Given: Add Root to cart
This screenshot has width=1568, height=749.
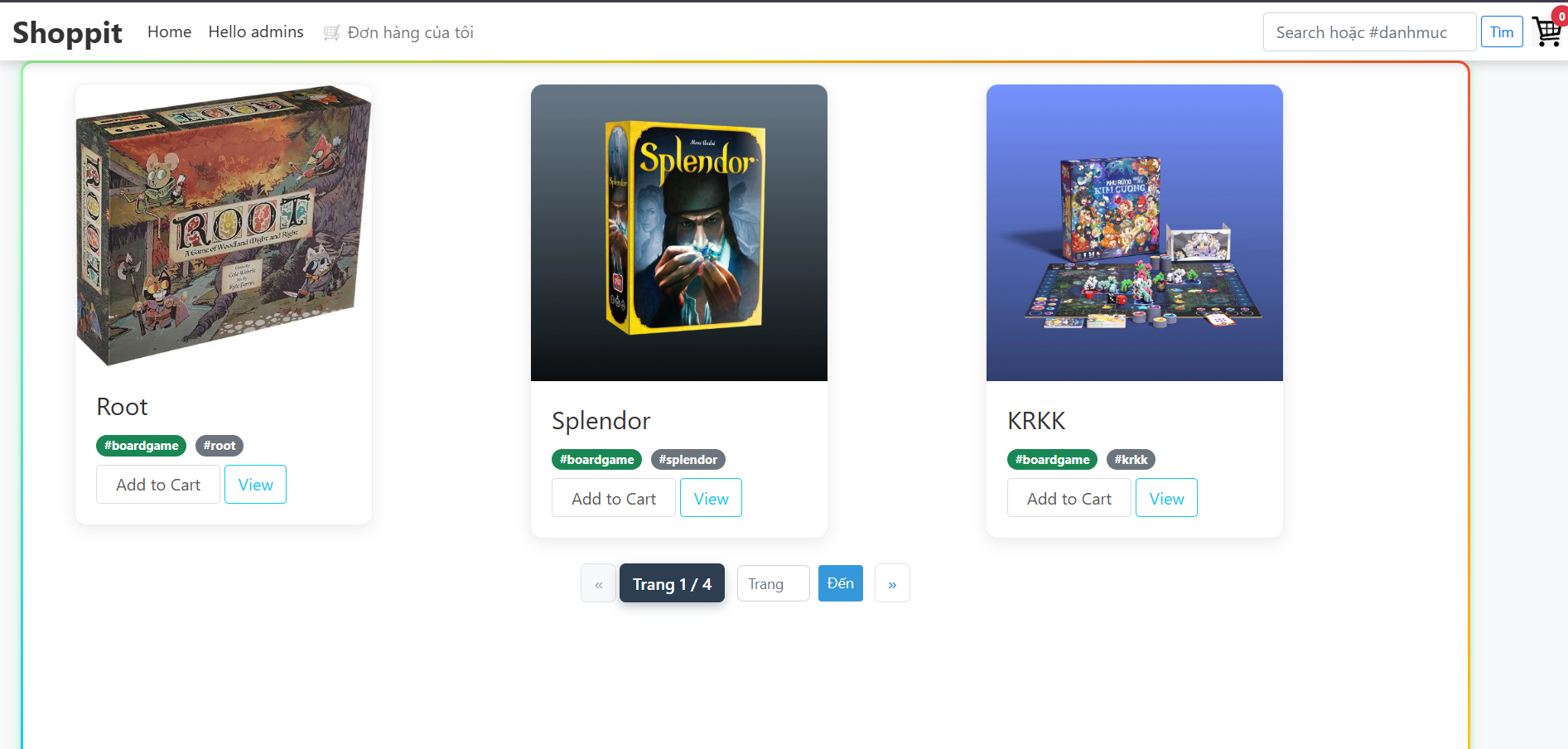Looking at the screenshot, I should [158, 485].
